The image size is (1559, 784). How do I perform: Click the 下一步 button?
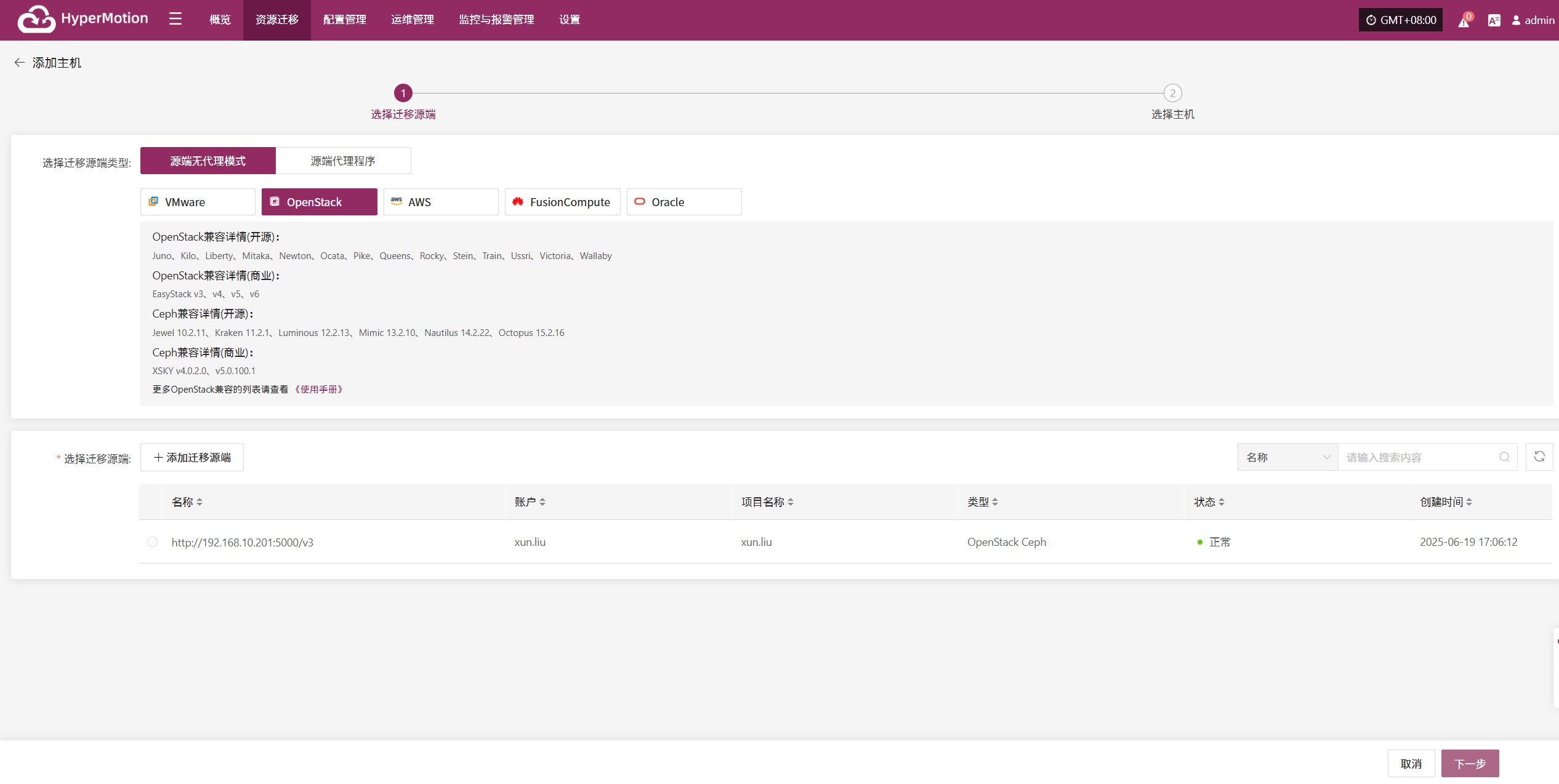1470,764
